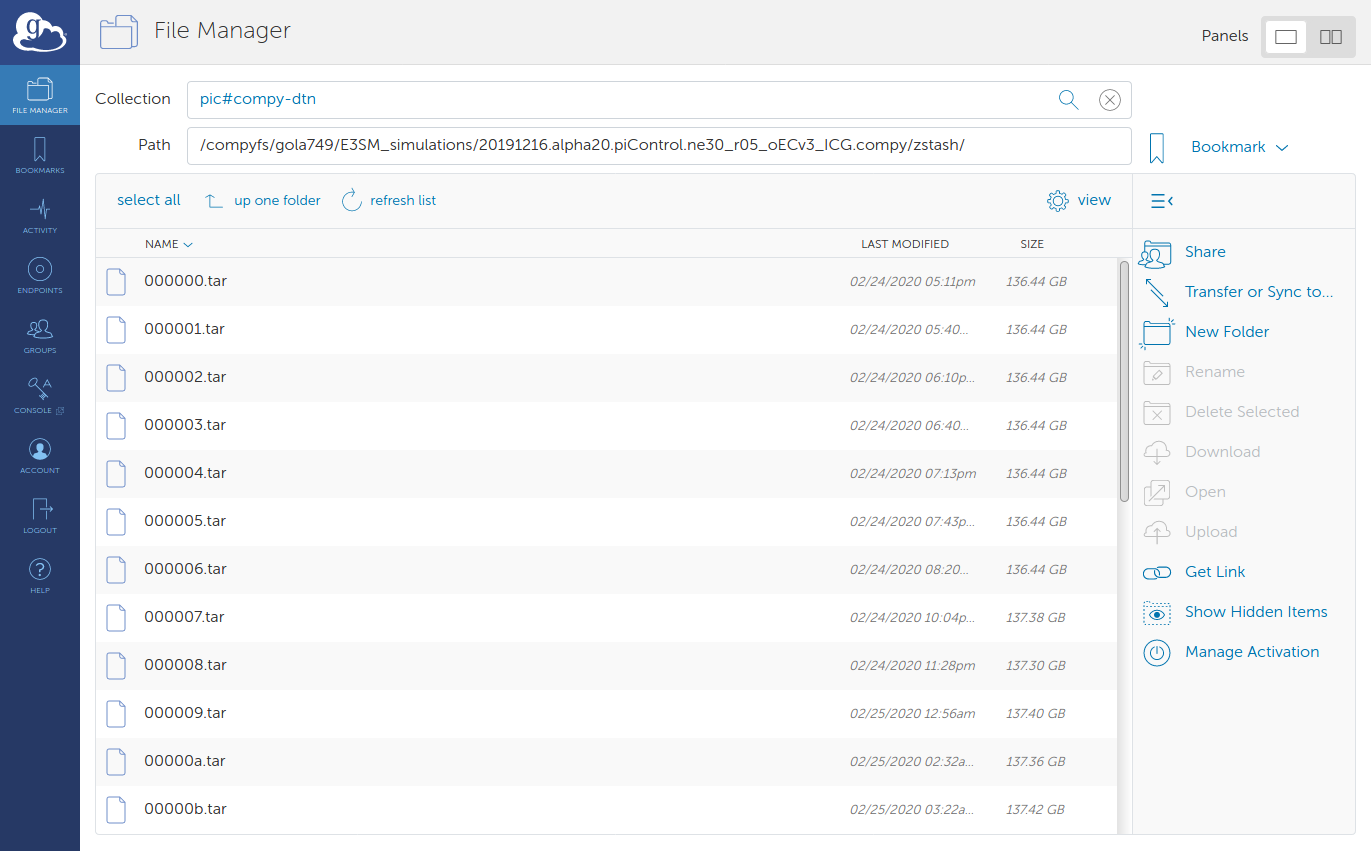Image resolution: width=1371 pixels, height=851 pixels.
Task: Select file 000005.tar
Action: tap(606, 522)
